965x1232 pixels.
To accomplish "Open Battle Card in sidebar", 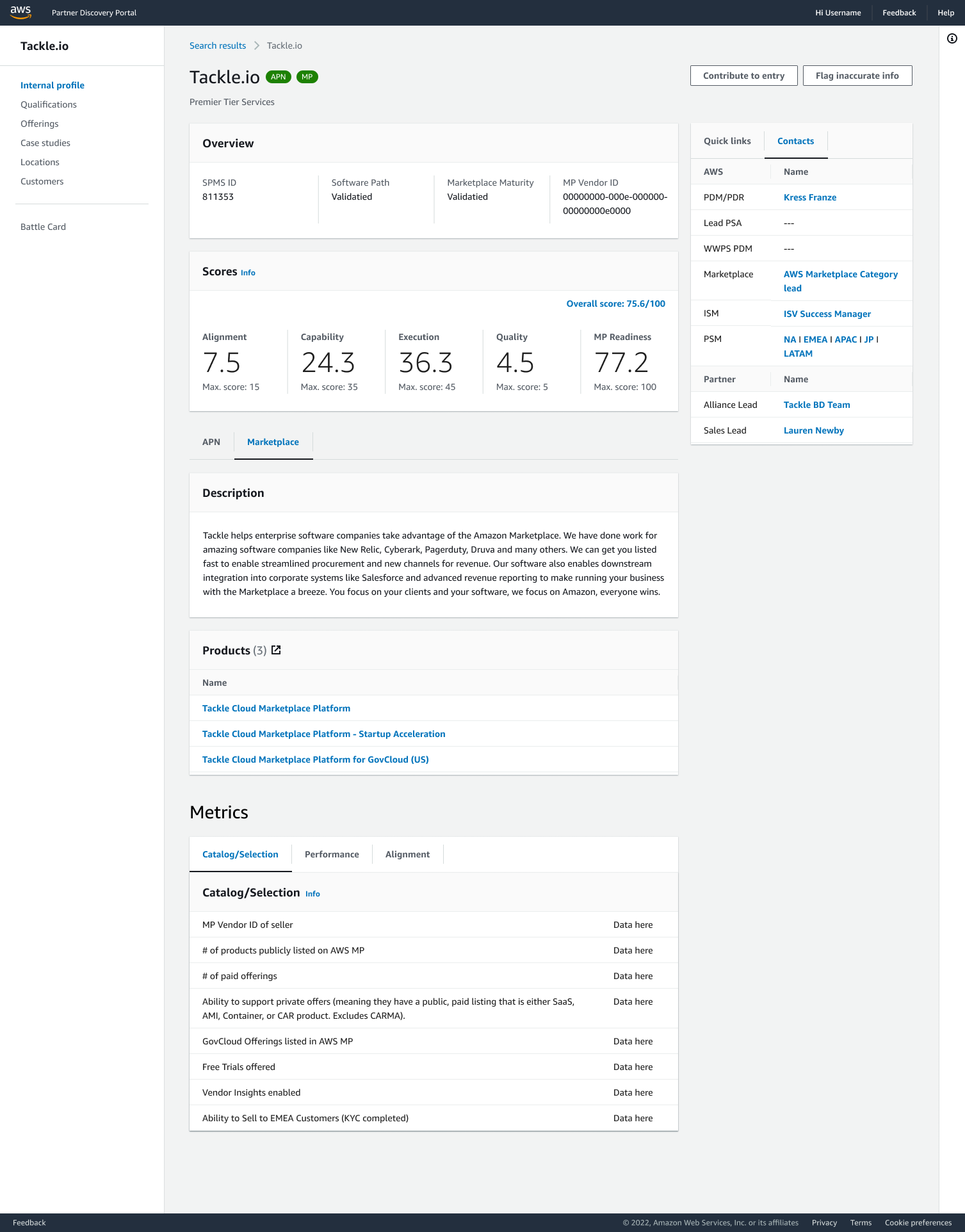I will point(43,227).
